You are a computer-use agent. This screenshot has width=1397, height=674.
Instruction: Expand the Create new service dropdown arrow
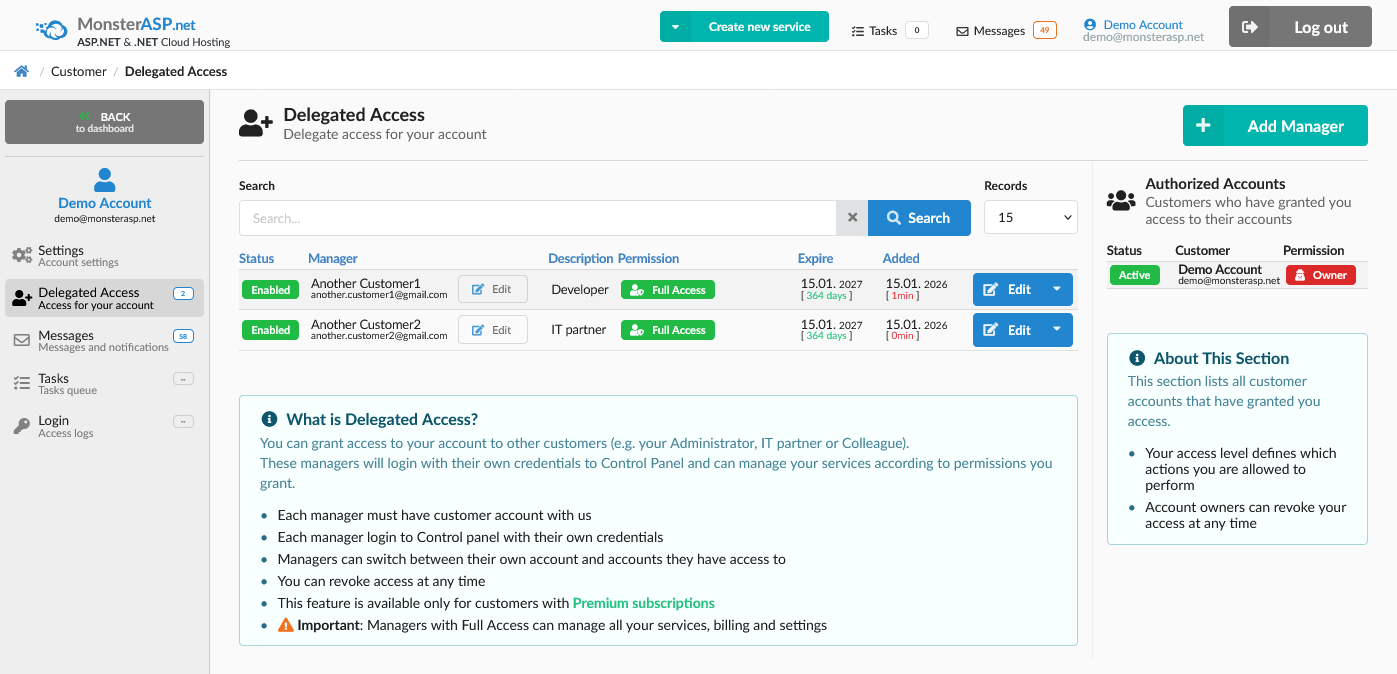(x=675, y=27)
